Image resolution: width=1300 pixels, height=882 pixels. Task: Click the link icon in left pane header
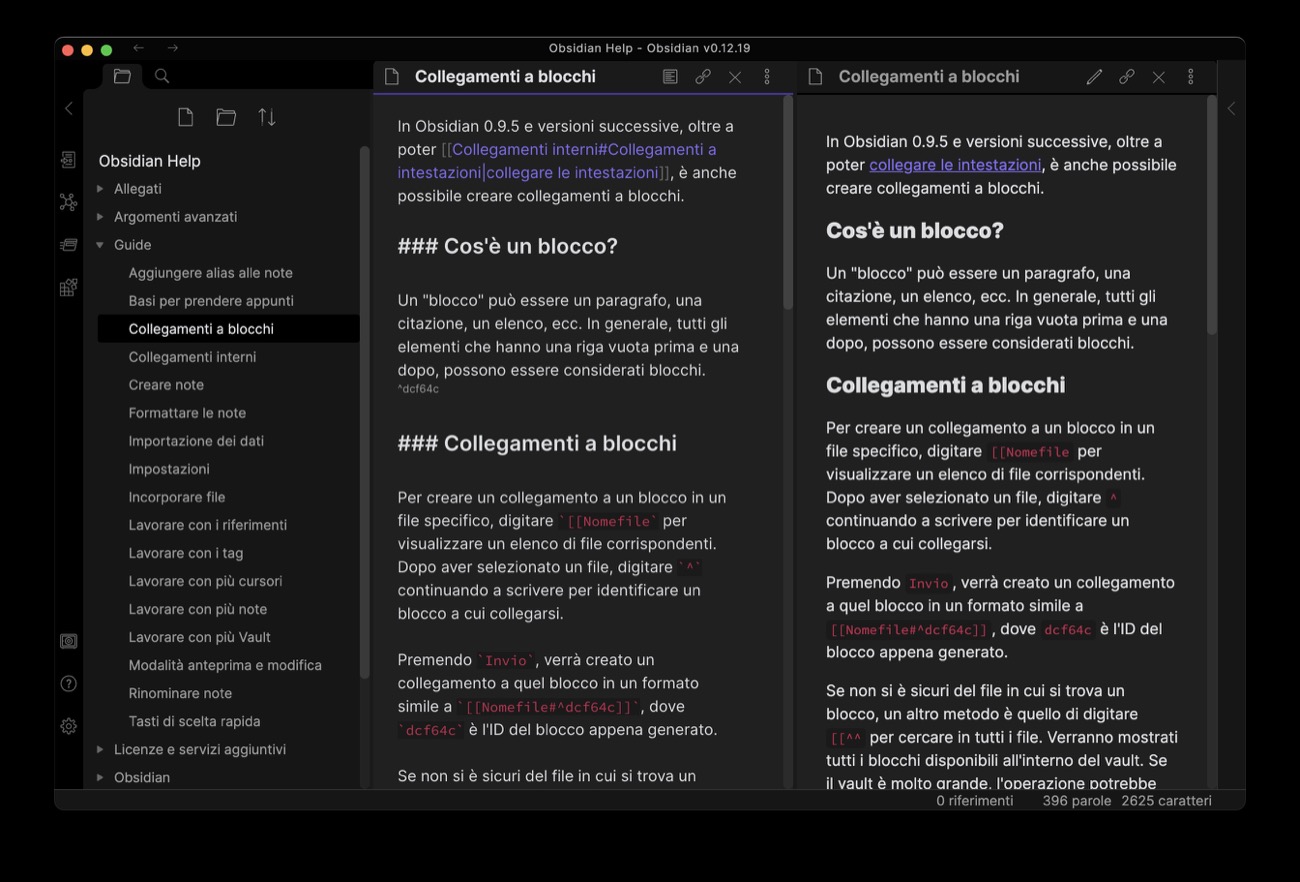coord(703,77)
